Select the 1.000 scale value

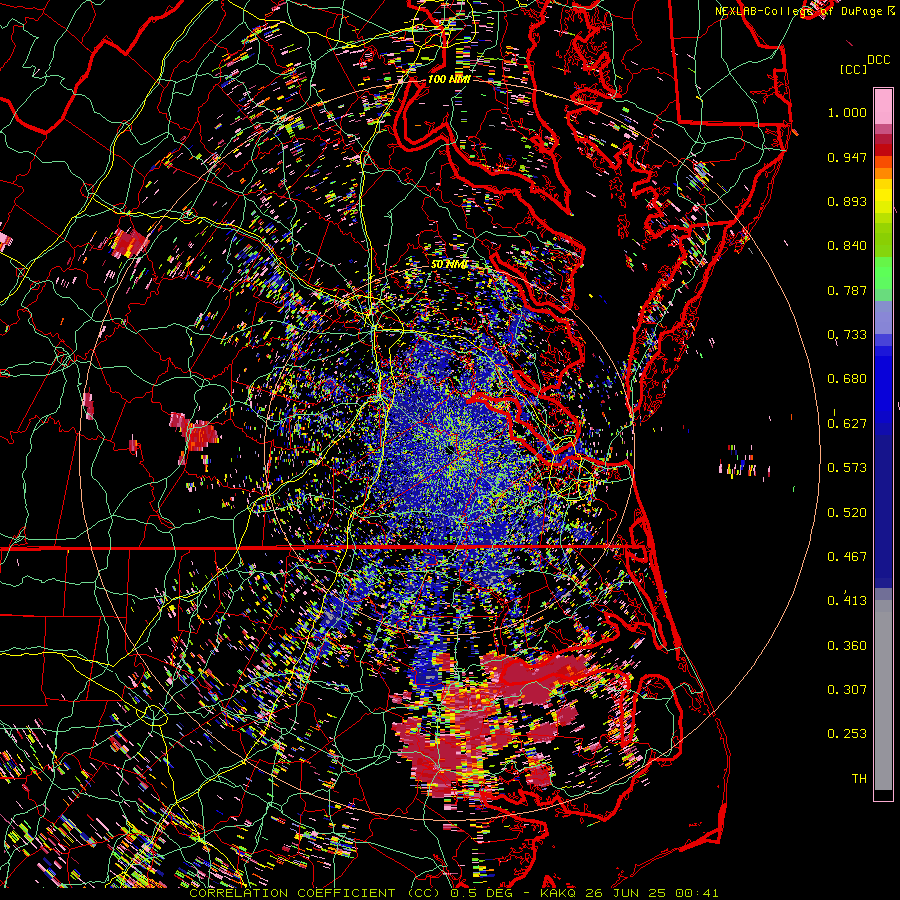[x=847, y=112]
